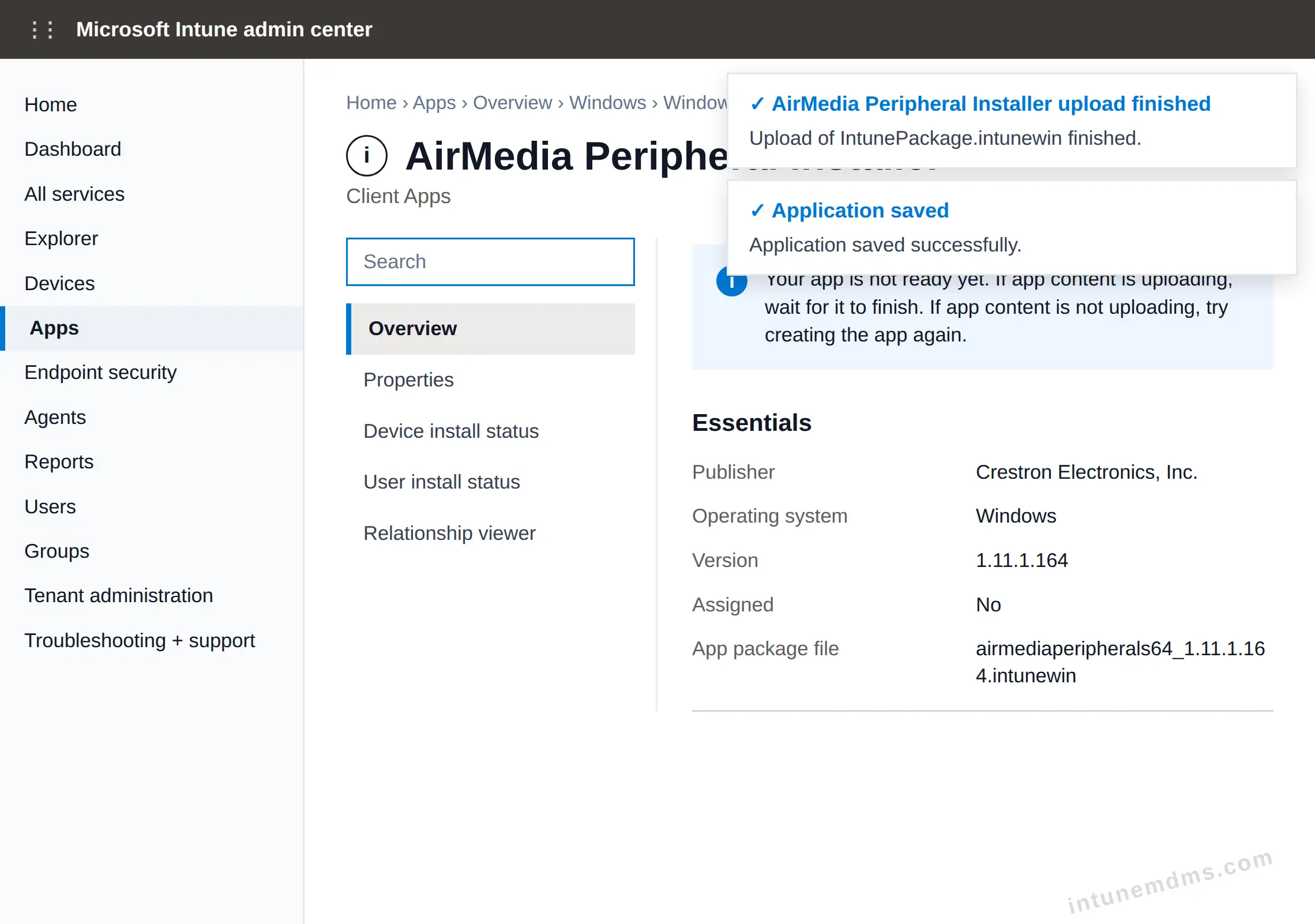Focus the Search input field
Viewport: 1315px width, 924px height.
[490, 262]
